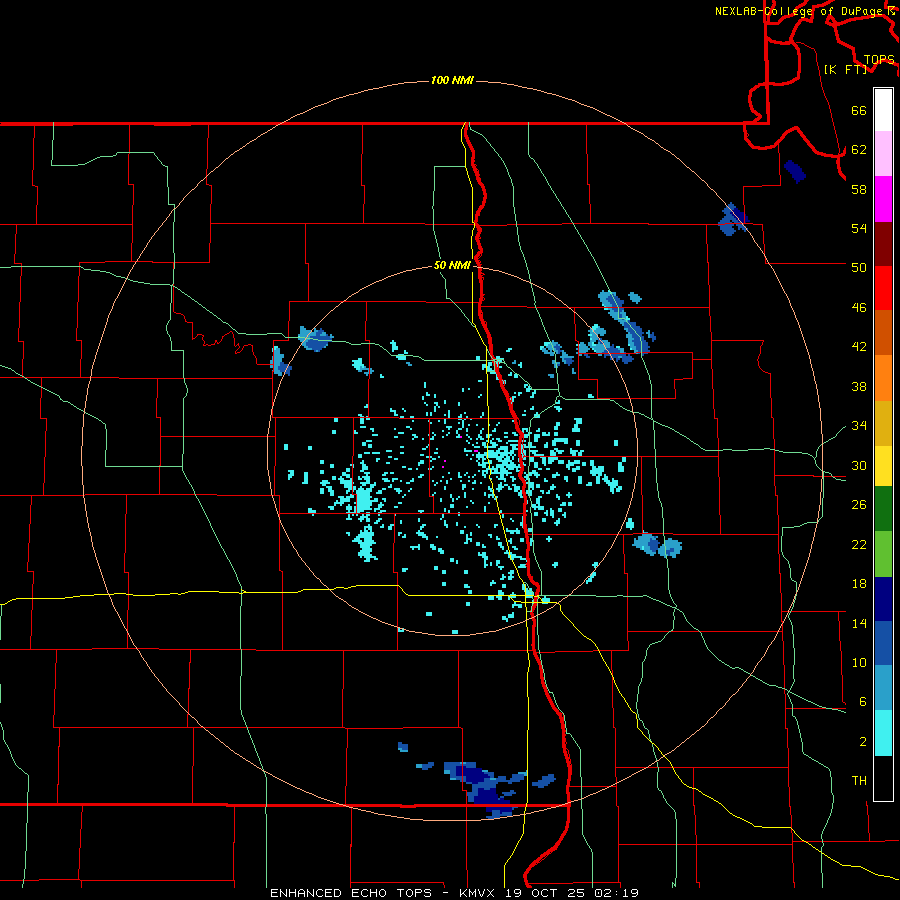This screenshot has height=900, width=900.
Task: Click the navy echo under the legend title
Action: pos(795,170)
